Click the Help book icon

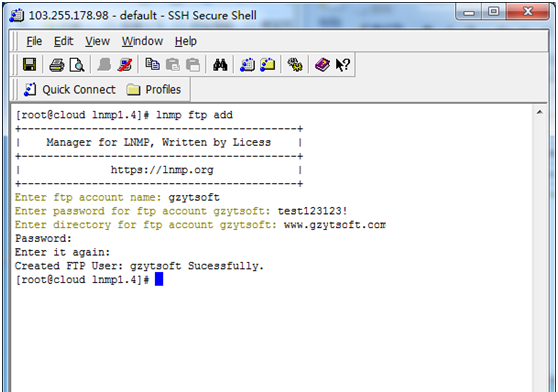(x=322, y=65)
